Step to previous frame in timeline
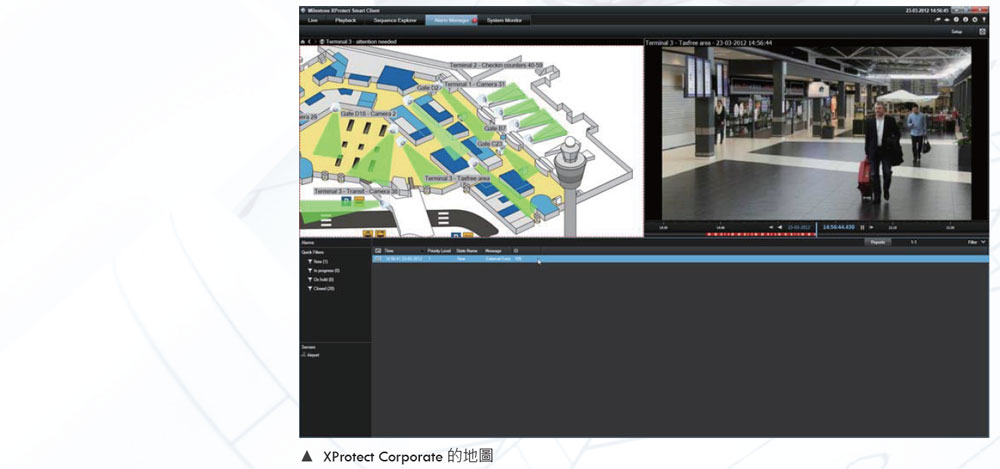This screenshot has height=469, width=1000. [x=771, y=227]
